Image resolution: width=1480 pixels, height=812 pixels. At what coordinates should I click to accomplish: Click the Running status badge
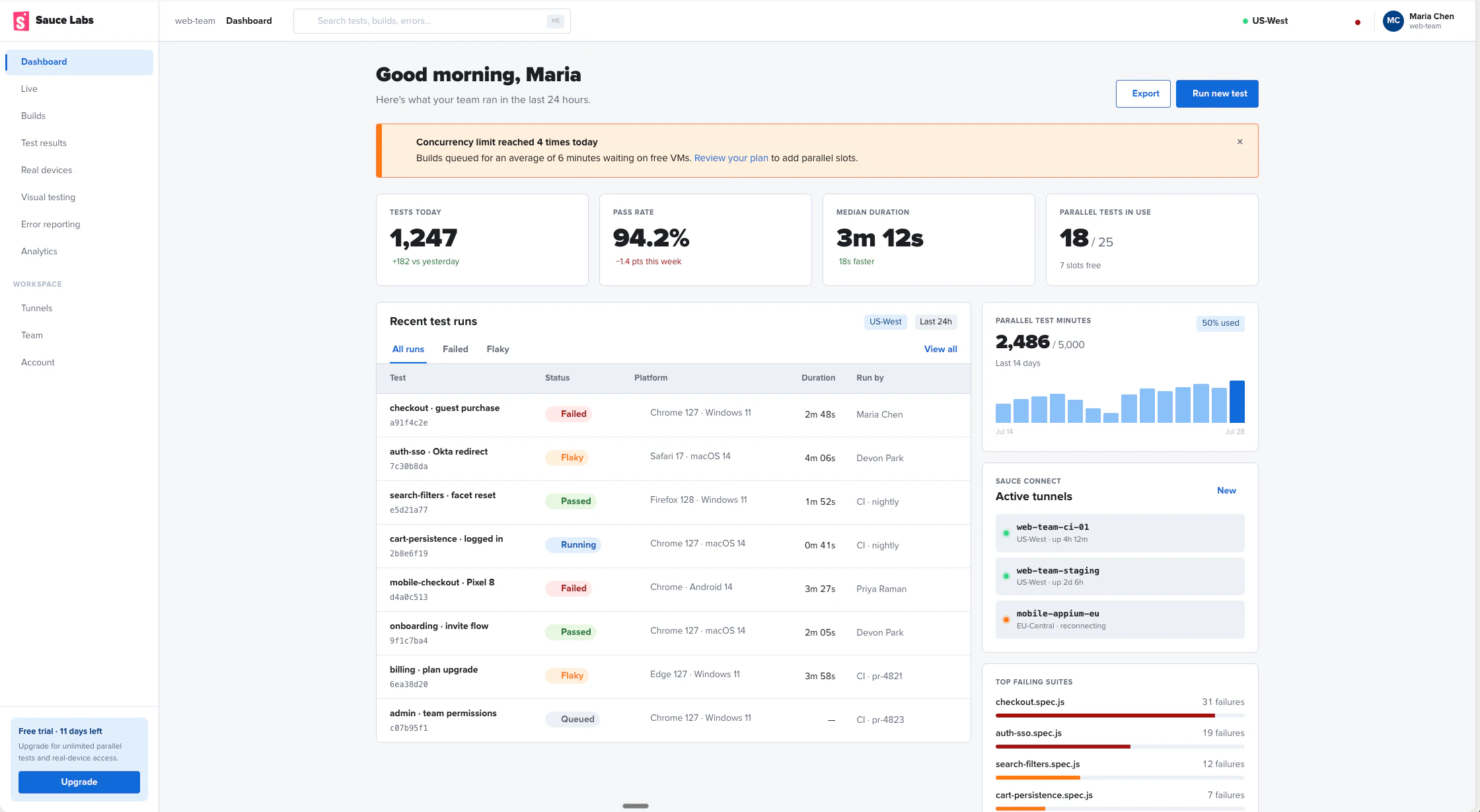(572, 545)
